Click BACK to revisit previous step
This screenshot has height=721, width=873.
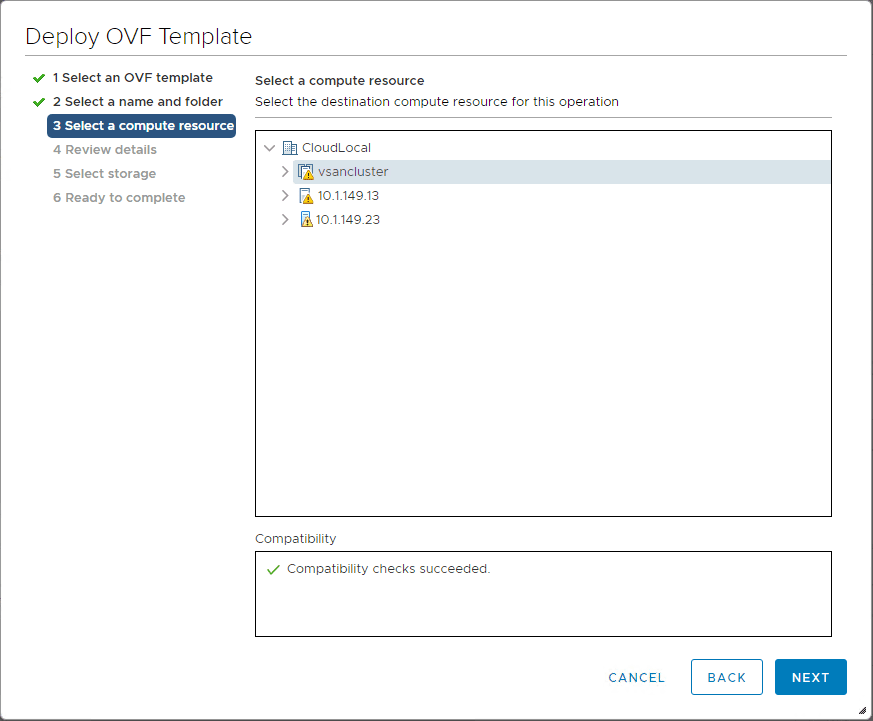pos(727,677)
